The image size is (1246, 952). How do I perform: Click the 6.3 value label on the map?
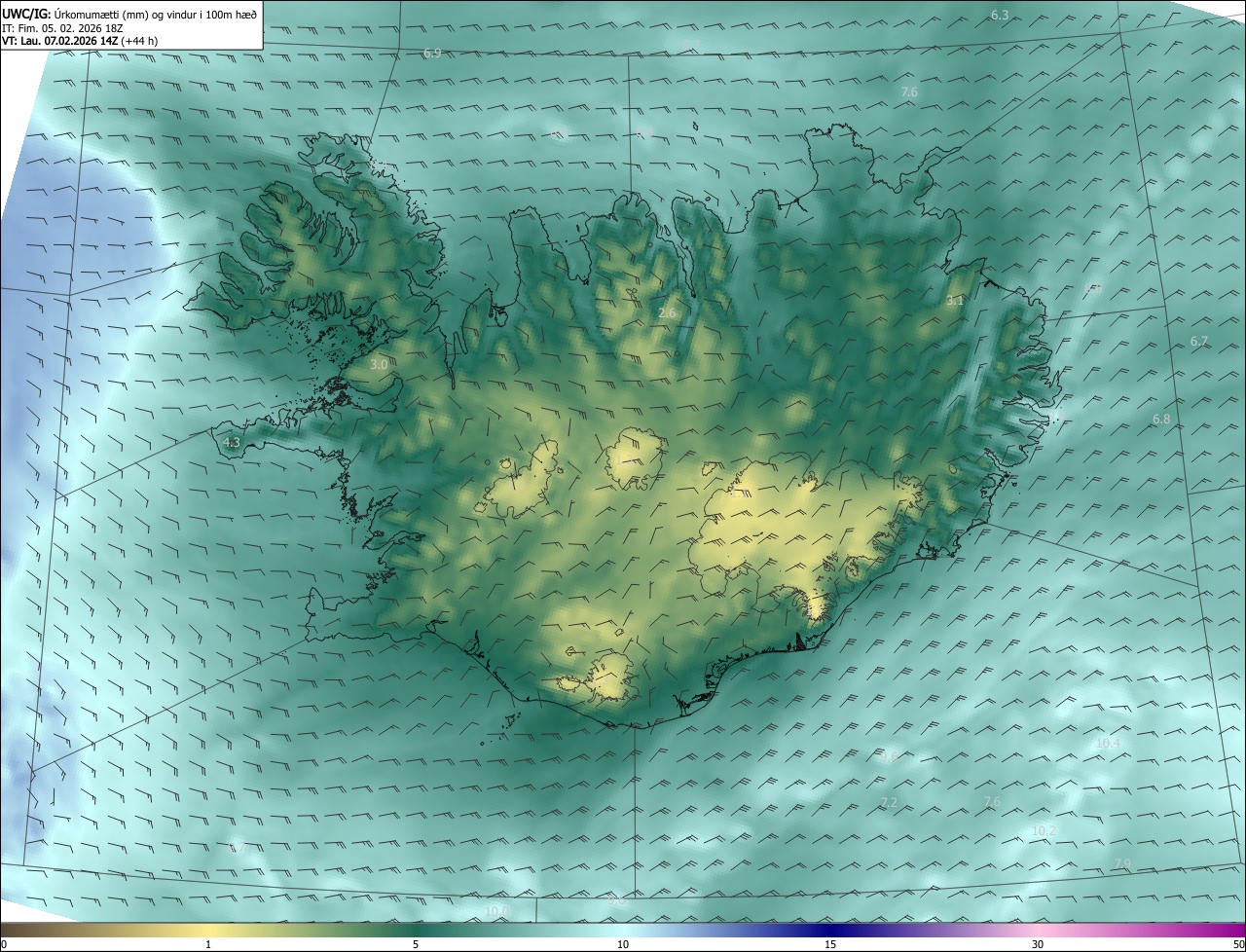click(1000, 16)
